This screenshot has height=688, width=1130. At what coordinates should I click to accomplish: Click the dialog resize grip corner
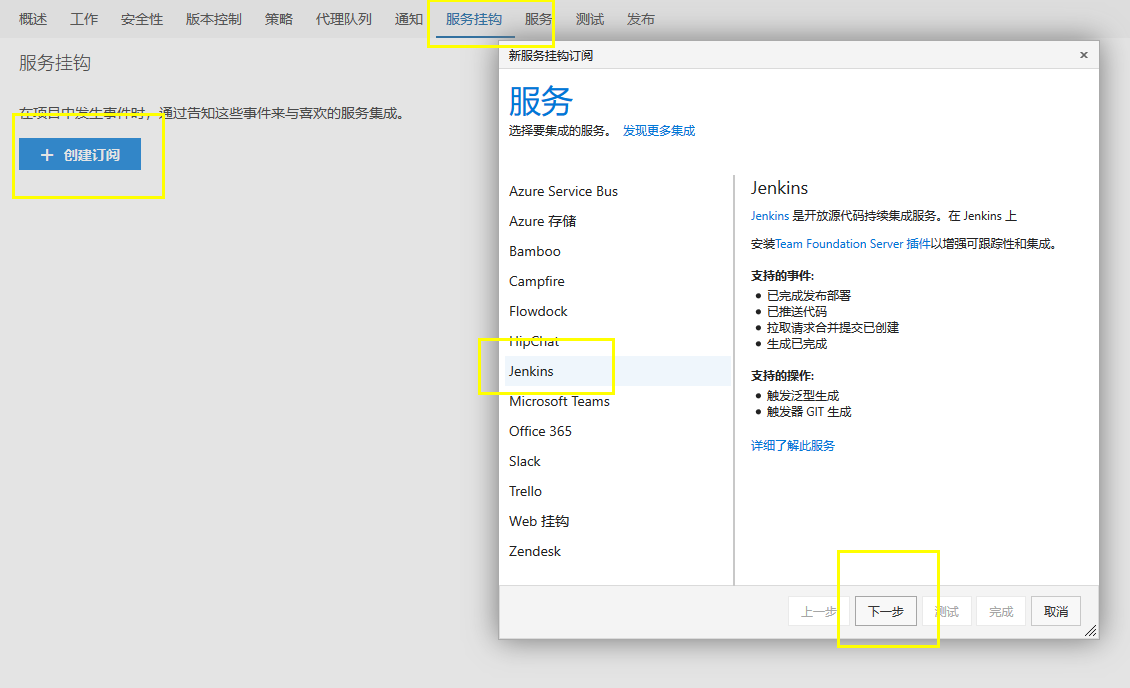(1091, 631)
